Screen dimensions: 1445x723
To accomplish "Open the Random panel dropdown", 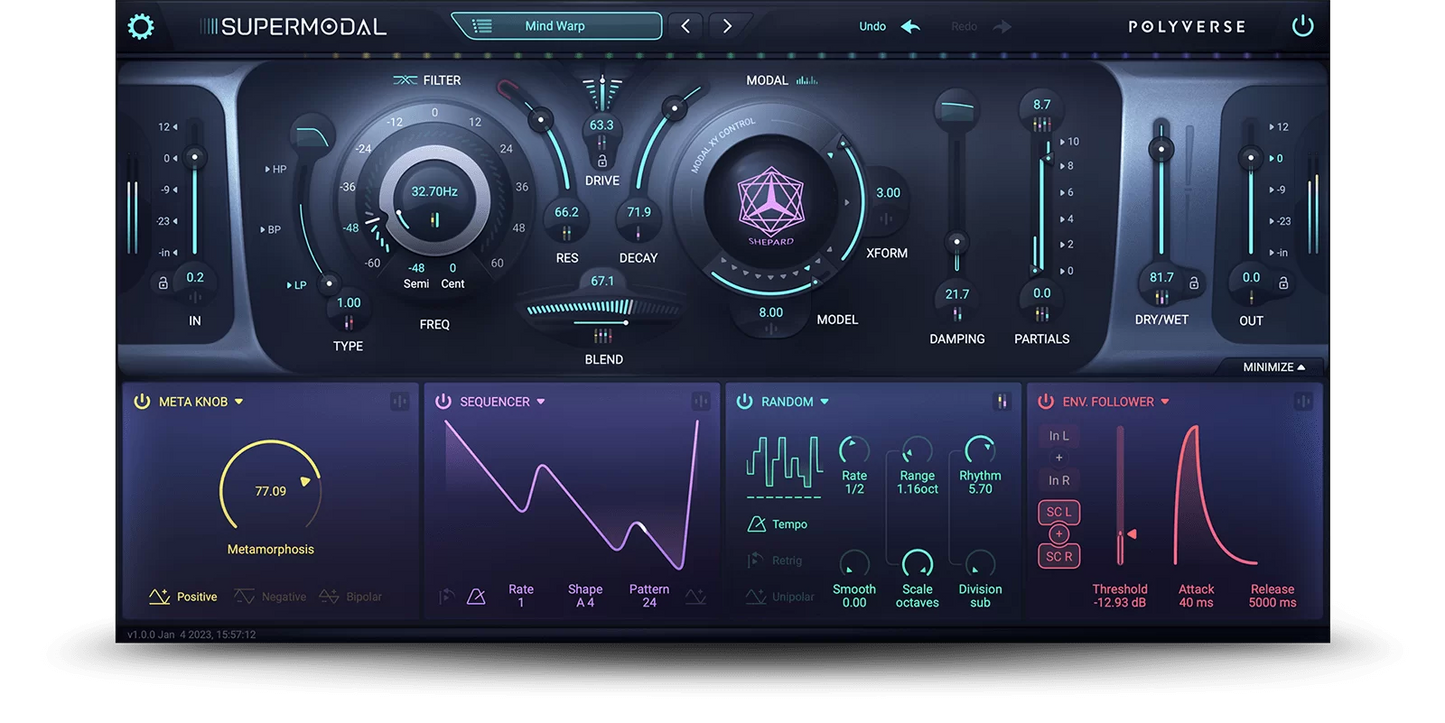I will pos(823,401).
